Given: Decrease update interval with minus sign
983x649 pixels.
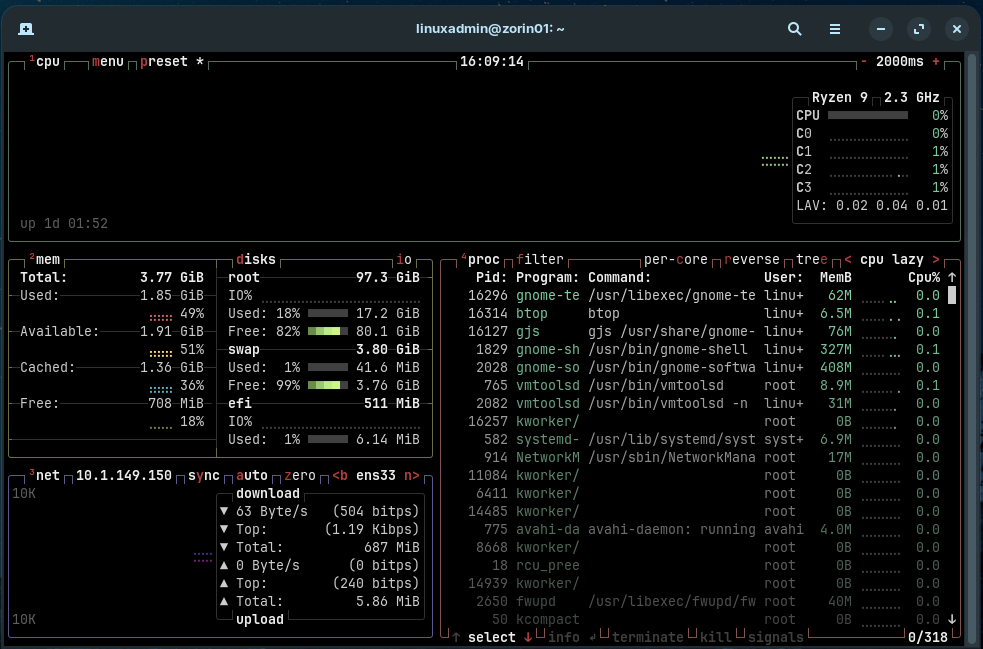Looking at the screenshot, I should 864,62.
